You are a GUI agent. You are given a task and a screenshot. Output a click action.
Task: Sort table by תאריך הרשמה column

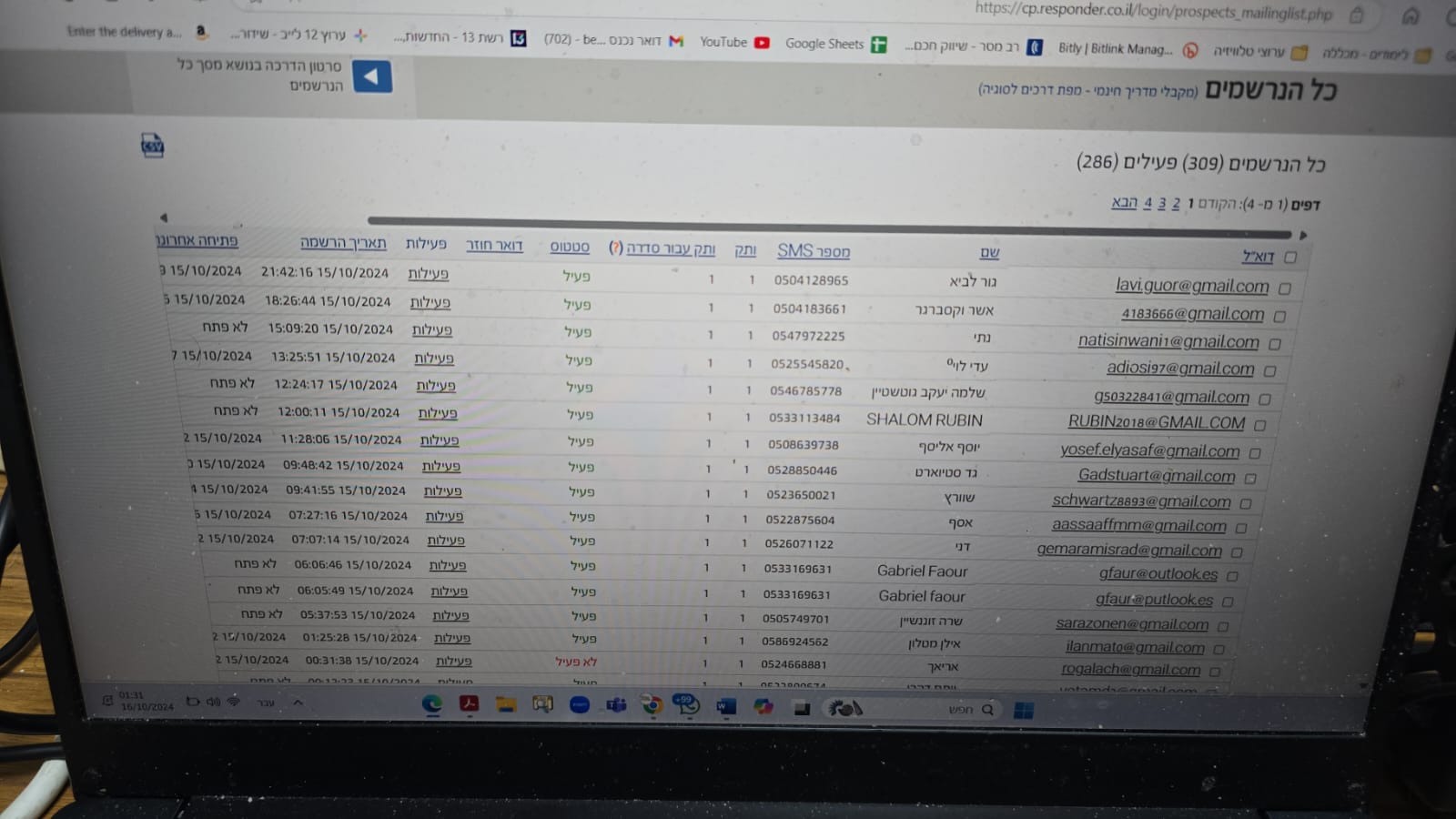343,243
